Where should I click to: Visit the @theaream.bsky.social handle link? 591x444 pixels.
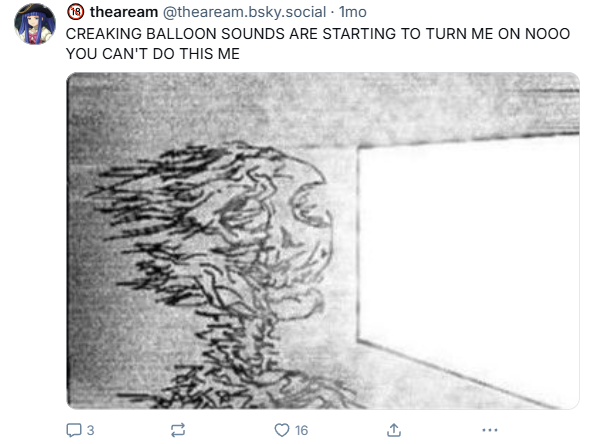pos(244,12)
